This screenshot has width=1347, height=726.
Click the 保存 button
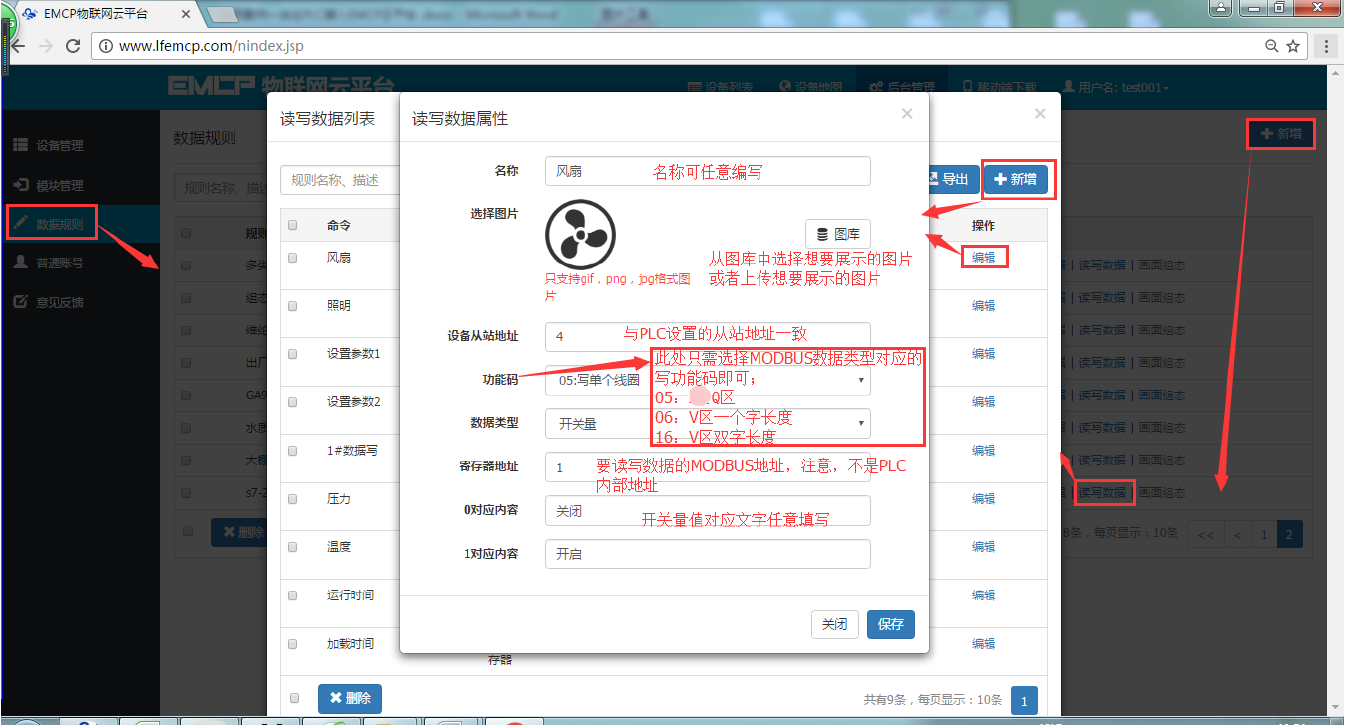pos(890,624)
